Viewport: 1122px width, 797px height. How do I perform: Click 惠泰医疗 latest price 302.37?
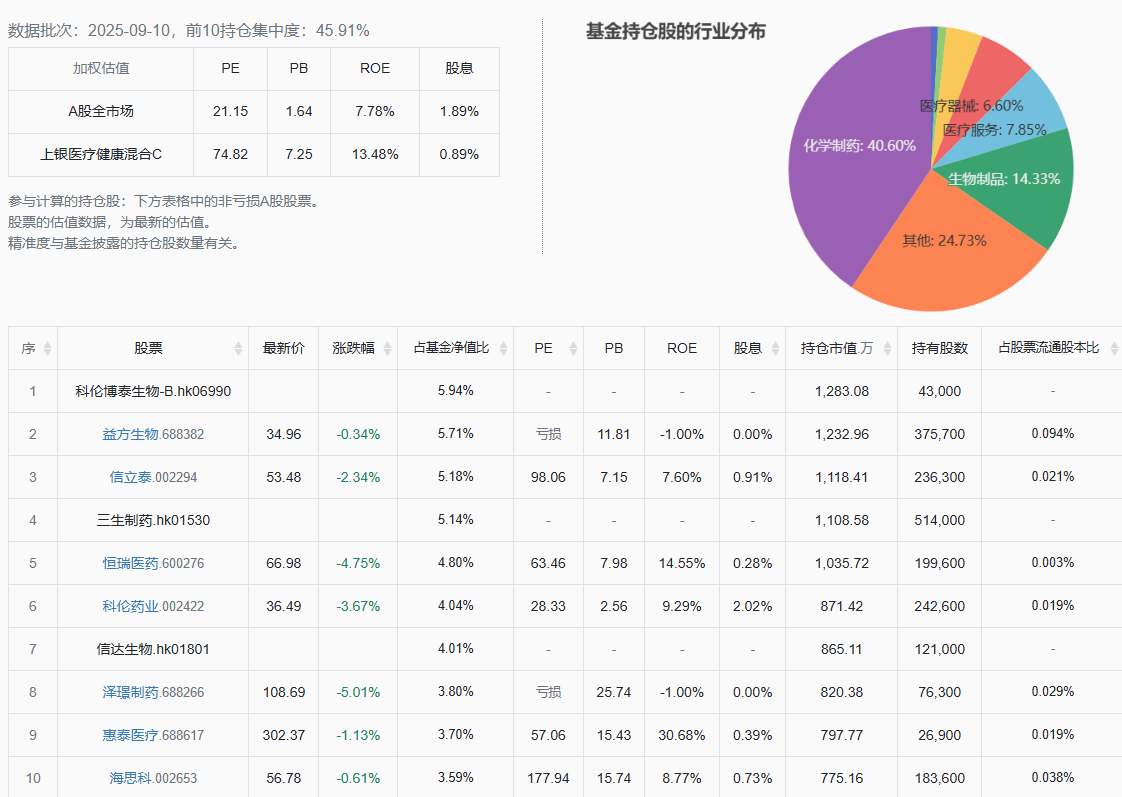283,735
